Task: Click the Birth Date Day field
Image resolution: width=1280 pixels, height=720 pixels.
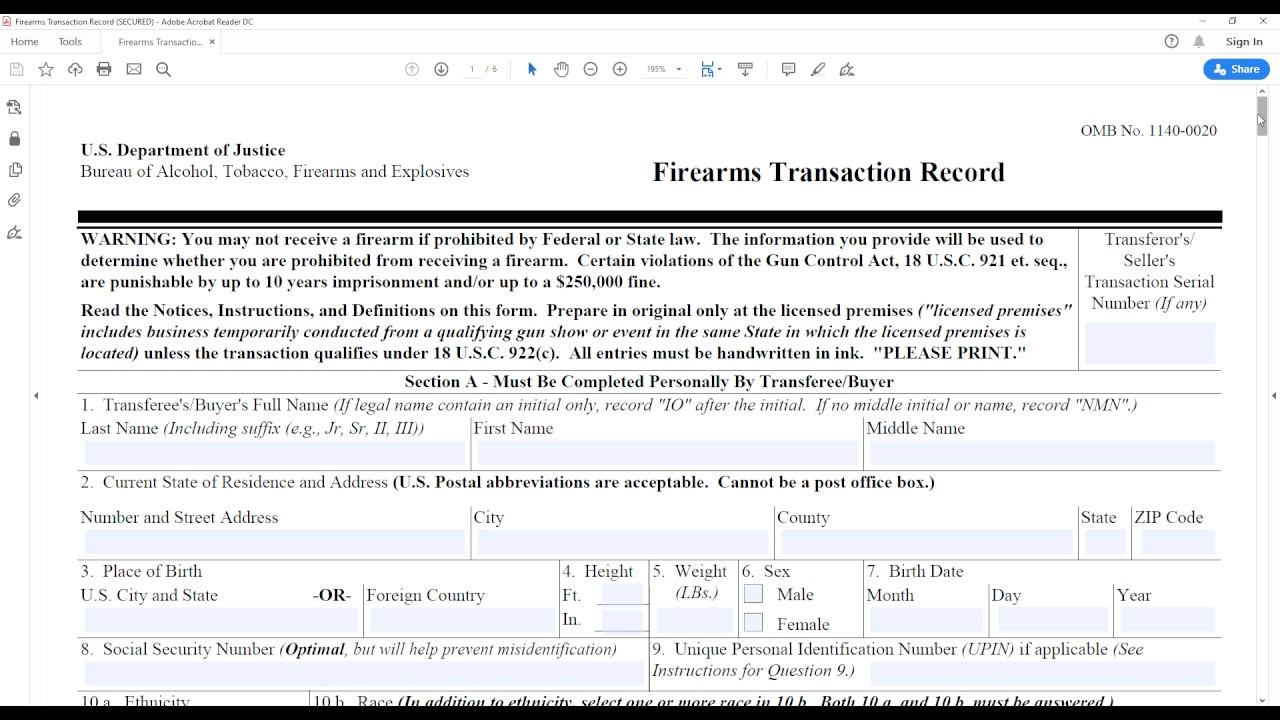Action: 1052,620
